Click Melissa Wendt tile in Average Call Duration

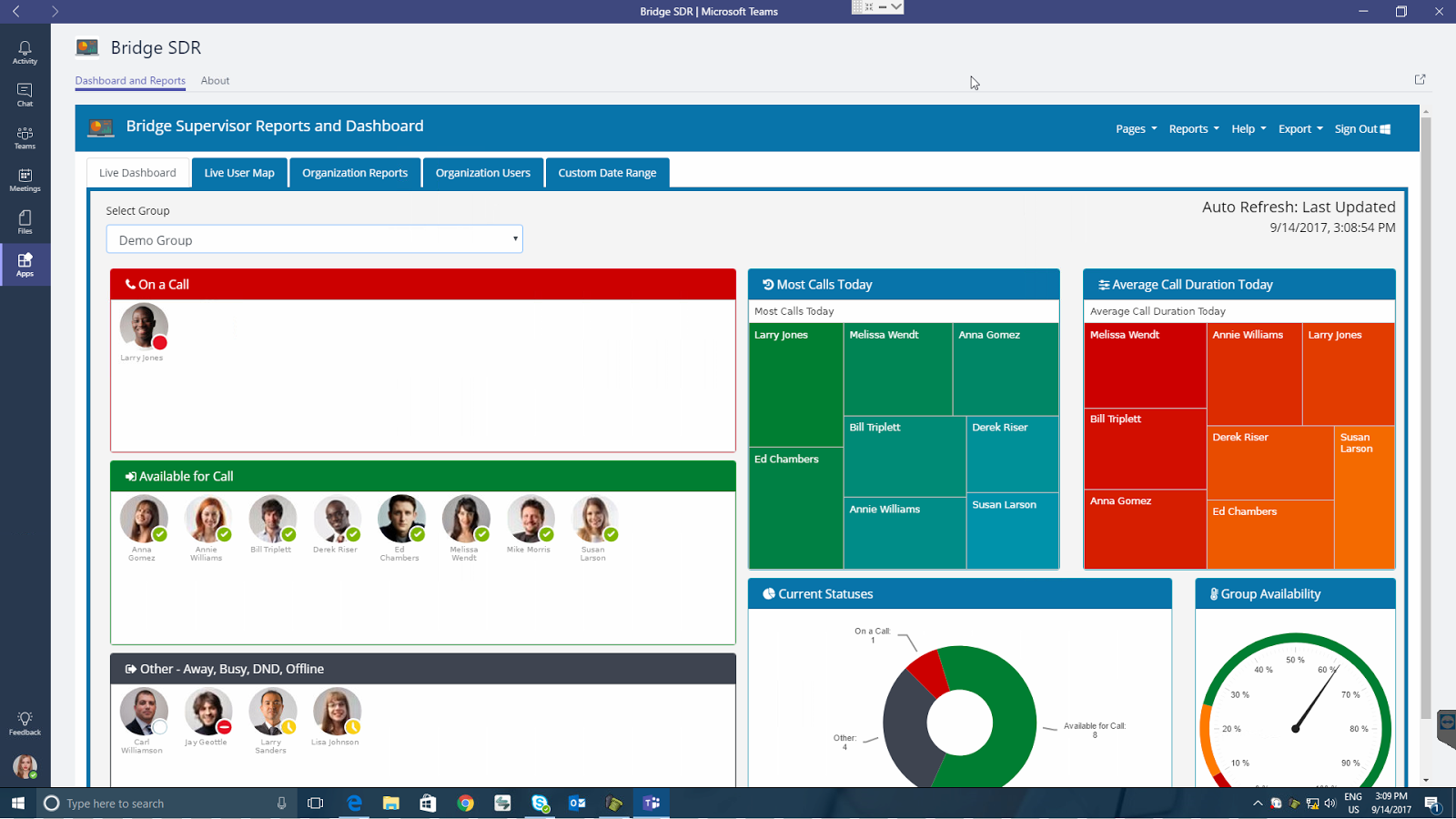1145,366
